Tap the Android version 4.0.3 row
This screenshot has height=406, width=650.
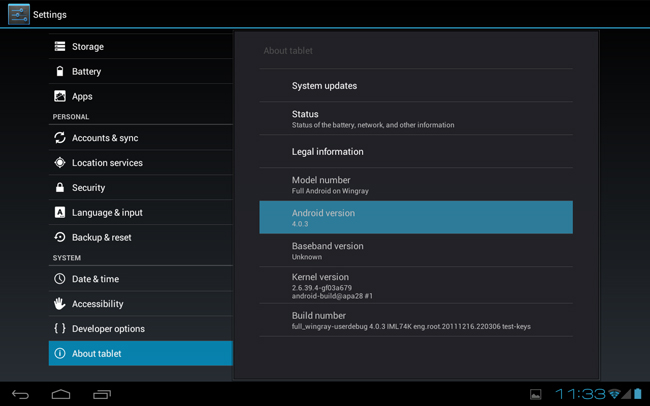416,217
